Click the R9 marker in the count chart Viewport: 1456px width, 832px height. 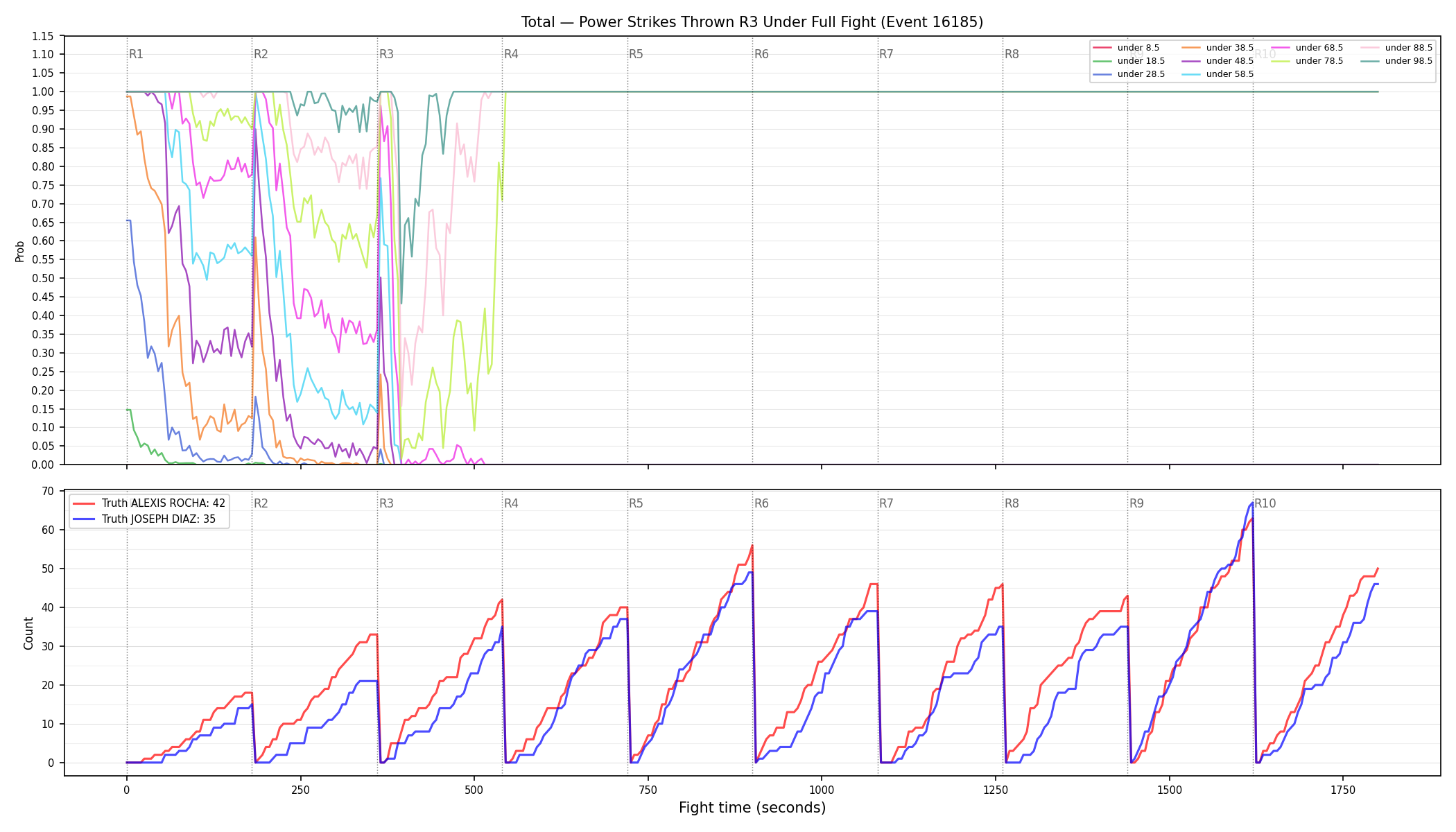tap(1136, 503)
